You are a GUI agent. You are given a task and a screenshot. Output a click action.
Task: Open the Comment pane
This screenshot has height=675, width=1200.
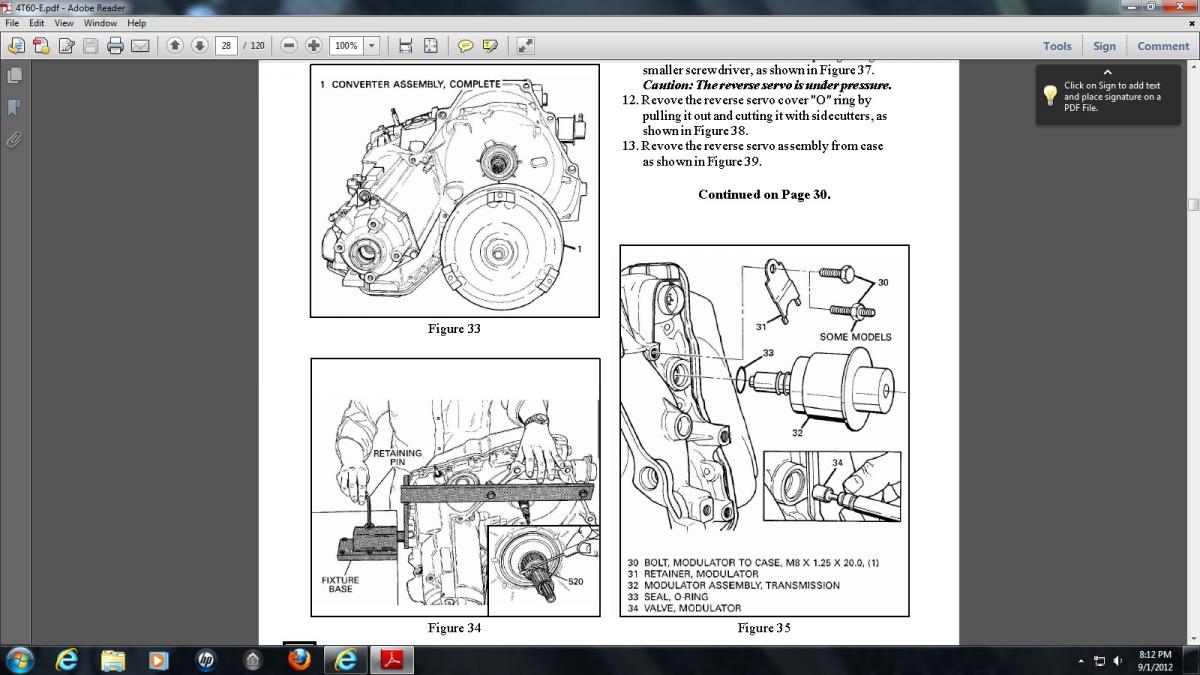point(1163,46)
